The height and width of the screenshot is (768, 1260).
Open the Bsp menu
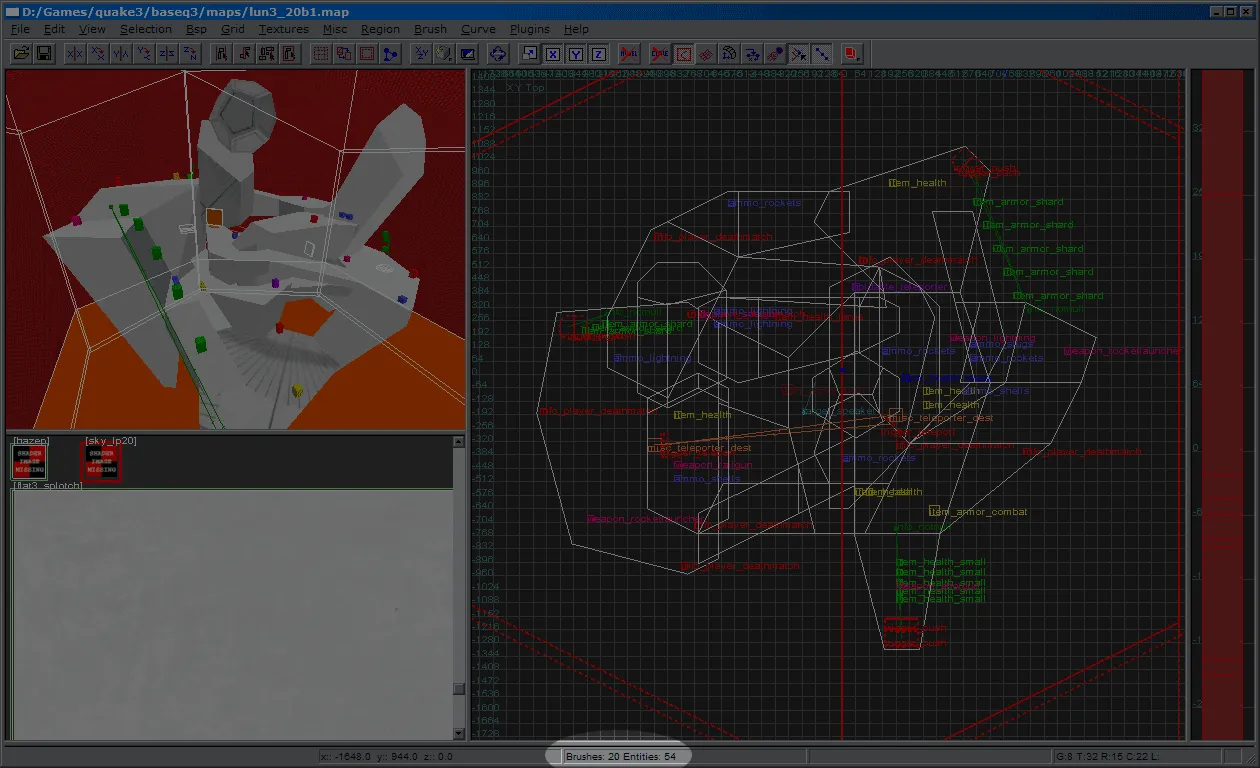[196, 29]
